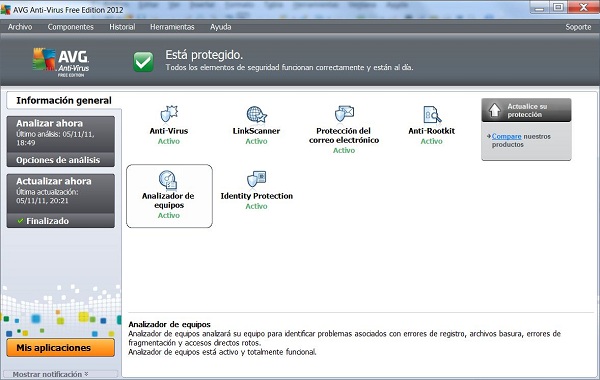Screen dimensions: 600x380
Task: Click the Anti-Virus label text
Action: click(169, 130)
